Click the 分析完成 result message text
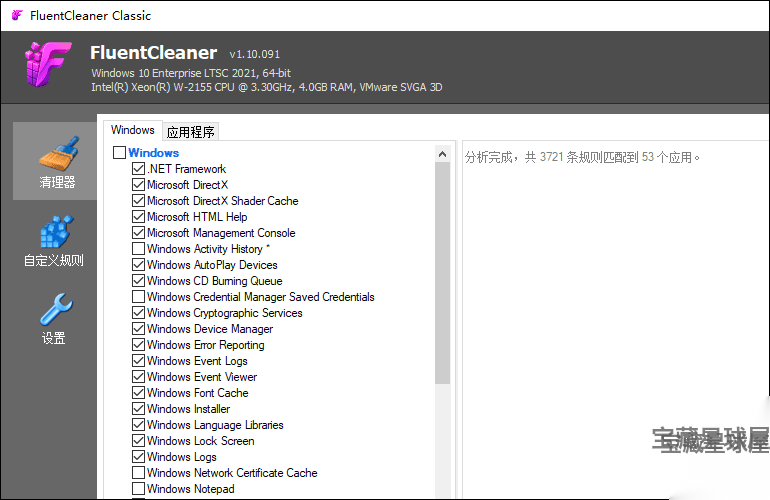The image size is (770, 500). tap(582, 157)
